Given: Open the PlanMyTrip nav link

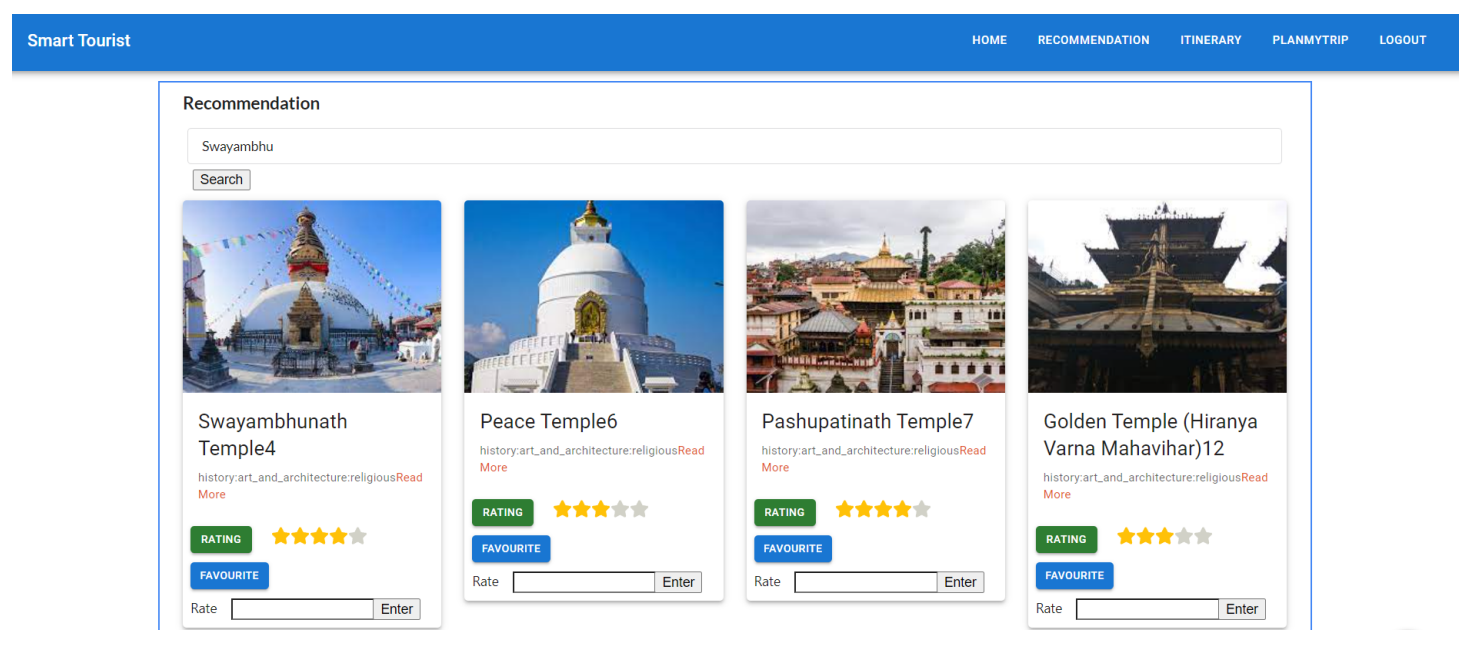Looking at the screenshot, I should [1310, 40].
